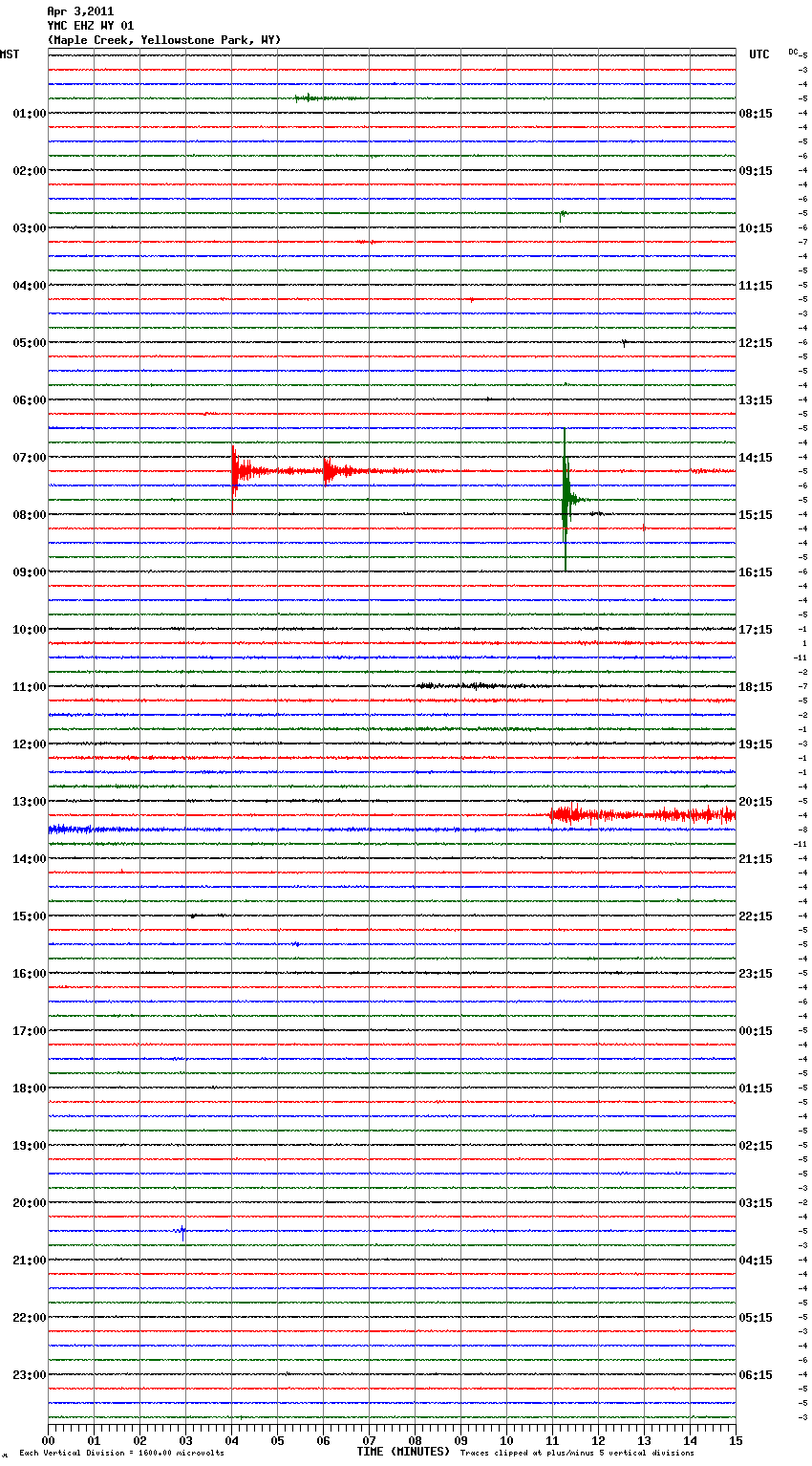Click the 14:15 UTC time label
Screen dimensions: 812x1466
pyautogui.click(x=756, y=458)
